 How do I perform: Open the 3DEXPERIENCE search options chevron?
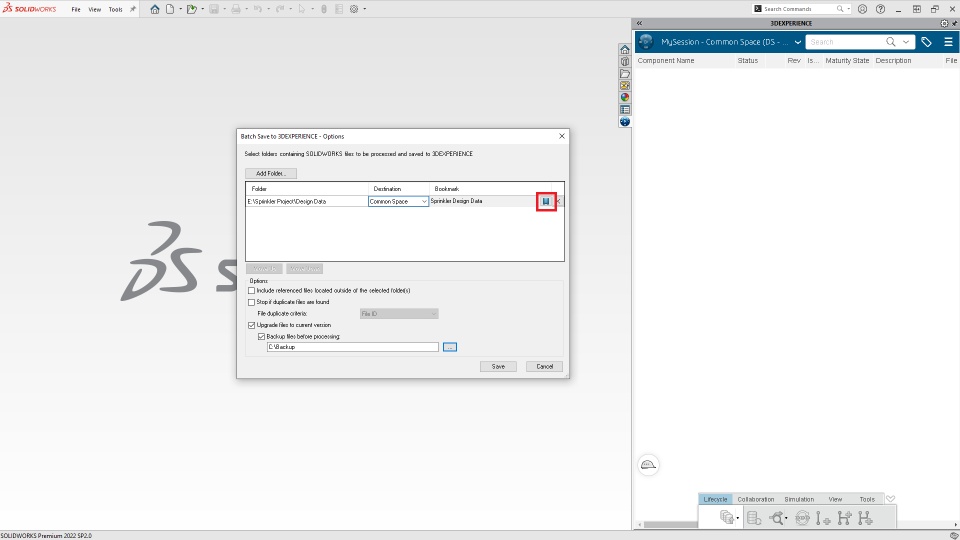pyautogui.click(x=906, y=42)
